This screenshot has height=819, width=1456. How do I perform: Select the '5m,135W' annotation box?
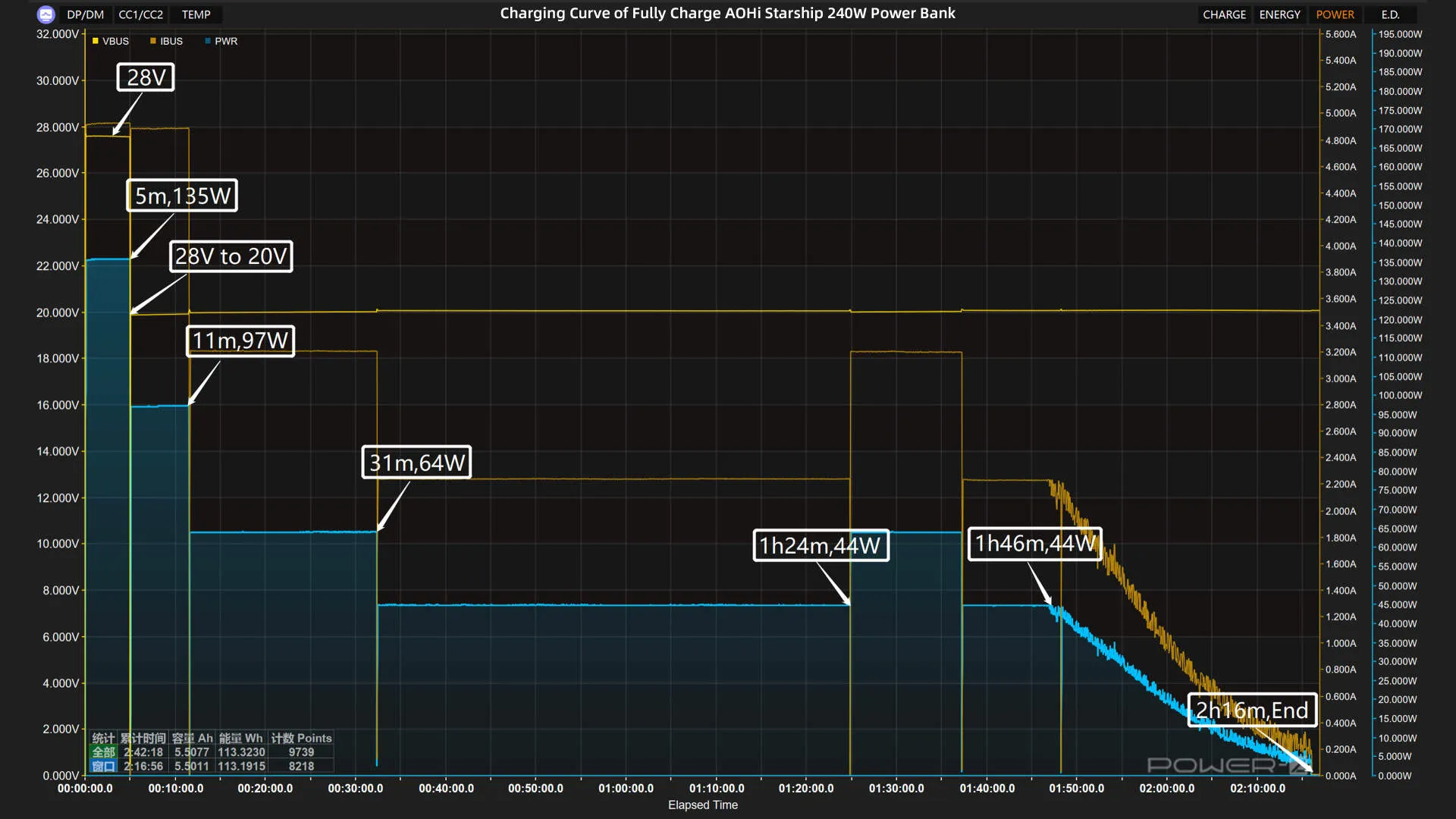point(182,196)
